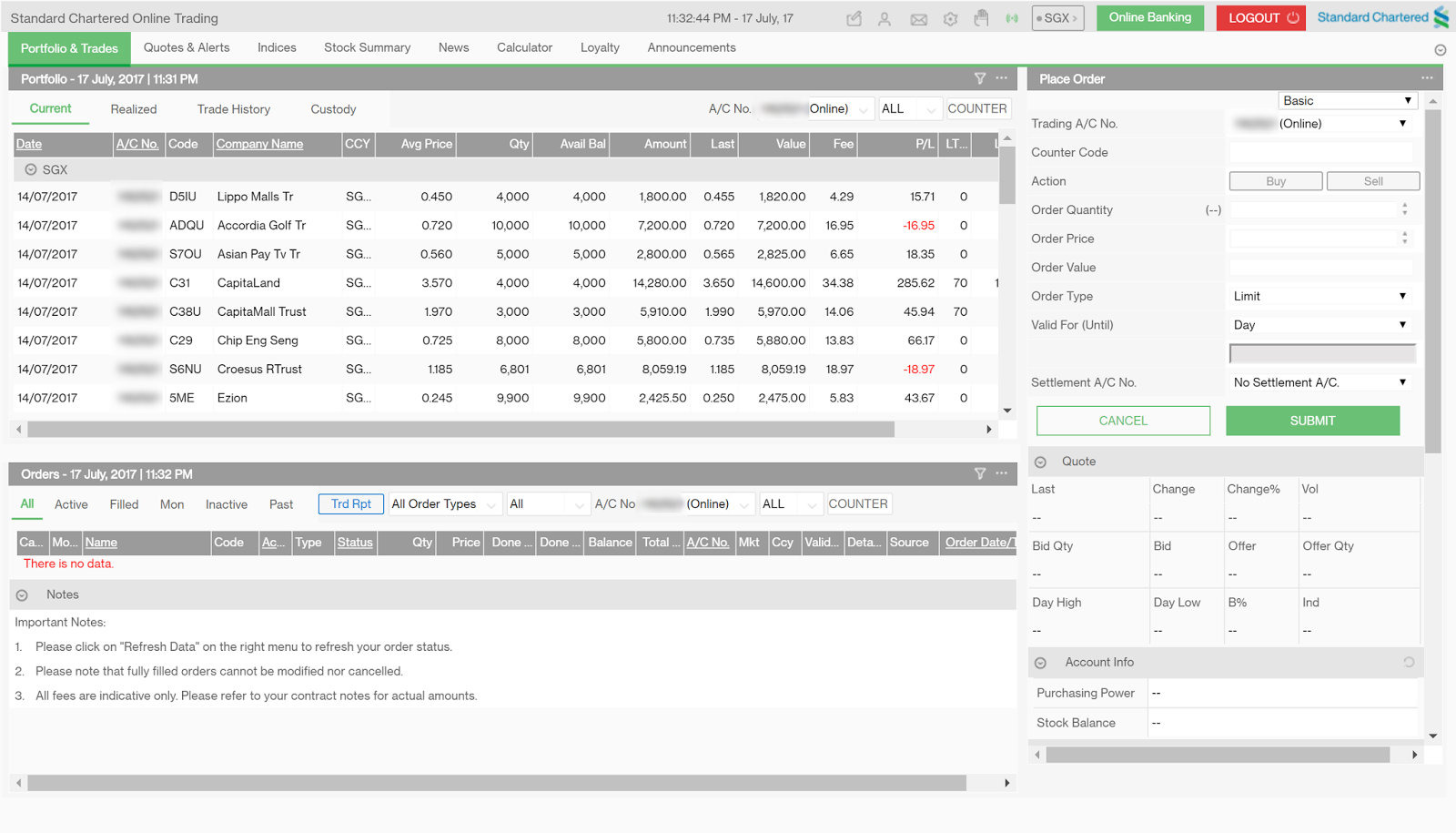Open the All Order Types dropdown
This screenshot has width=1456, height=833.
(x=445, y=504)
